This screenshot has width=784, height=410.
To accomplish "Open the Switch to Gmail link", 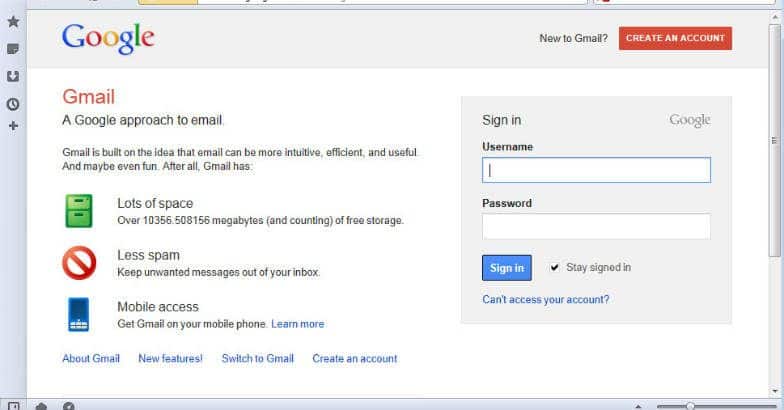I will [258, 358].
